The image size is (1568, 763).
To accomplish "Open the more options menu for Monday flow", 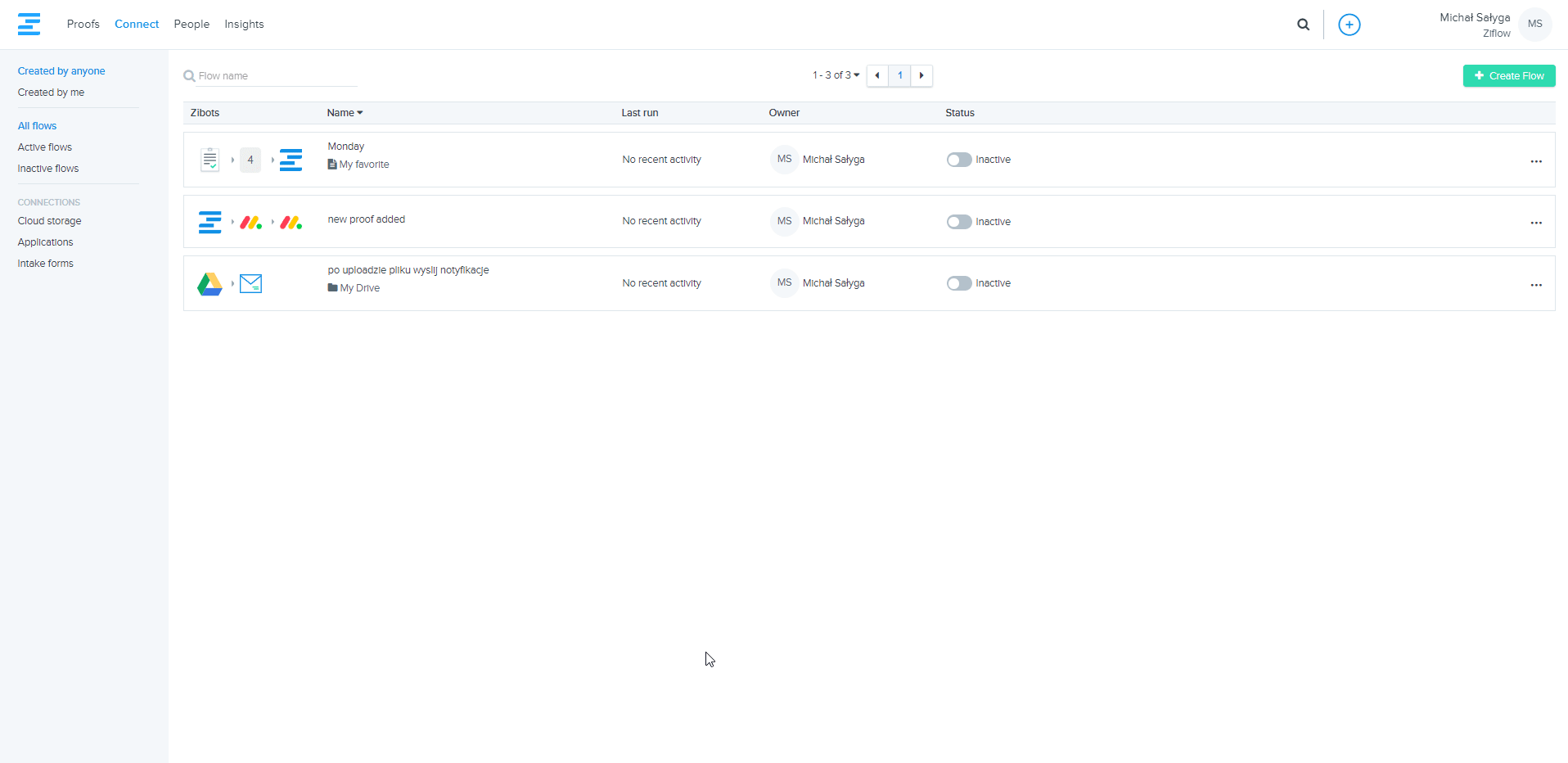I will point(1535,161).
